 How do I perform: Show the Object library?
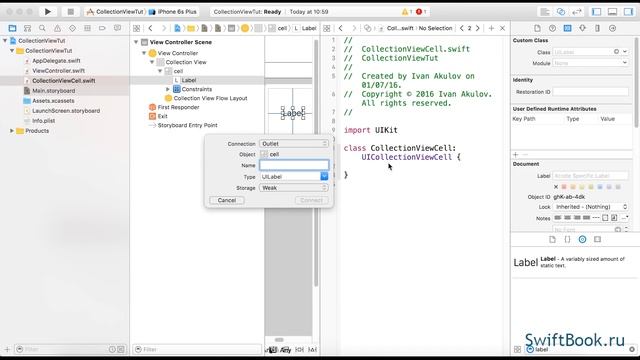point(582,240)
